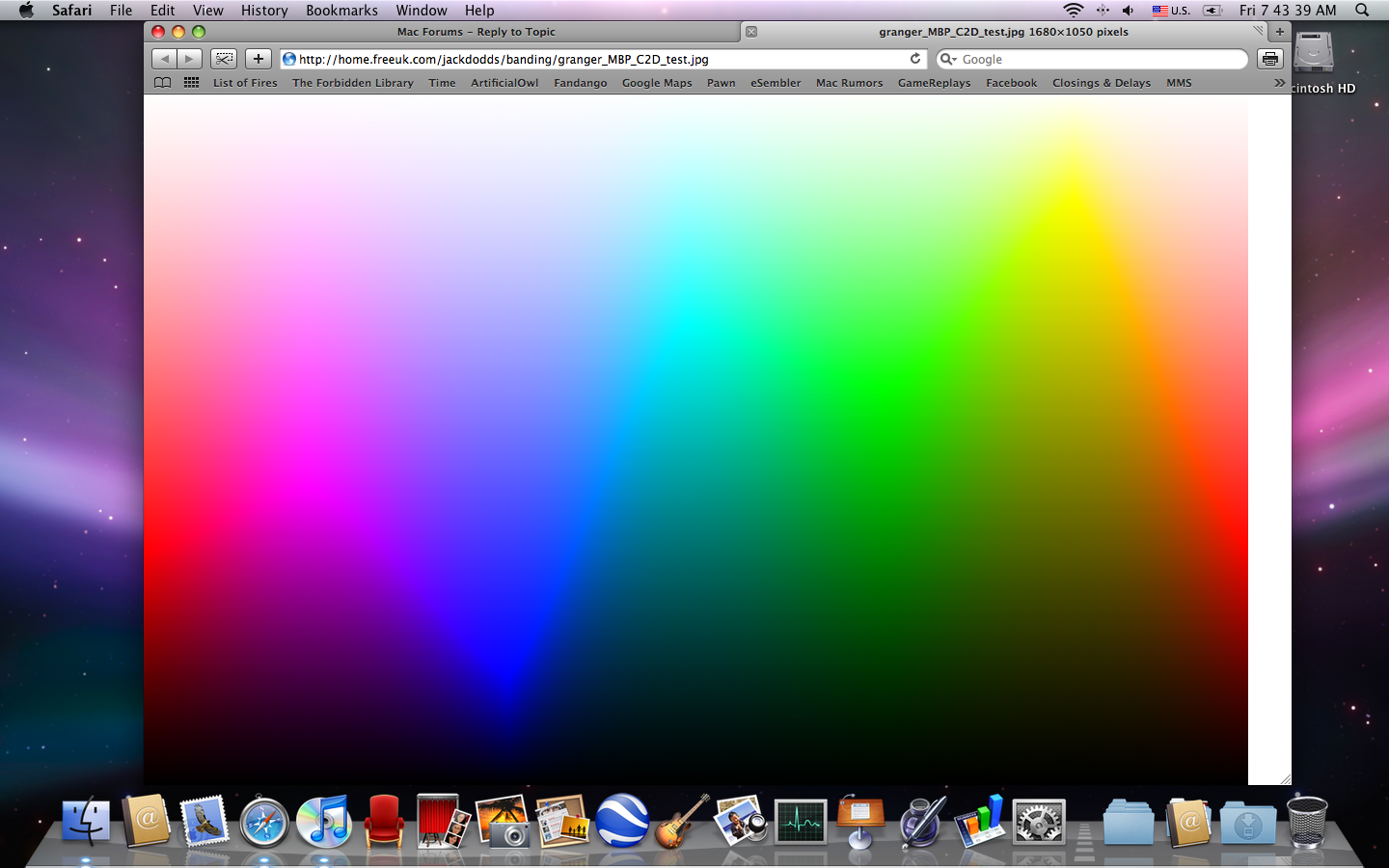Image resolution: width=1389 pixels, height=868 pixels.
Task: Open The Forbidden Library bookmark
Action: point(353,83)
